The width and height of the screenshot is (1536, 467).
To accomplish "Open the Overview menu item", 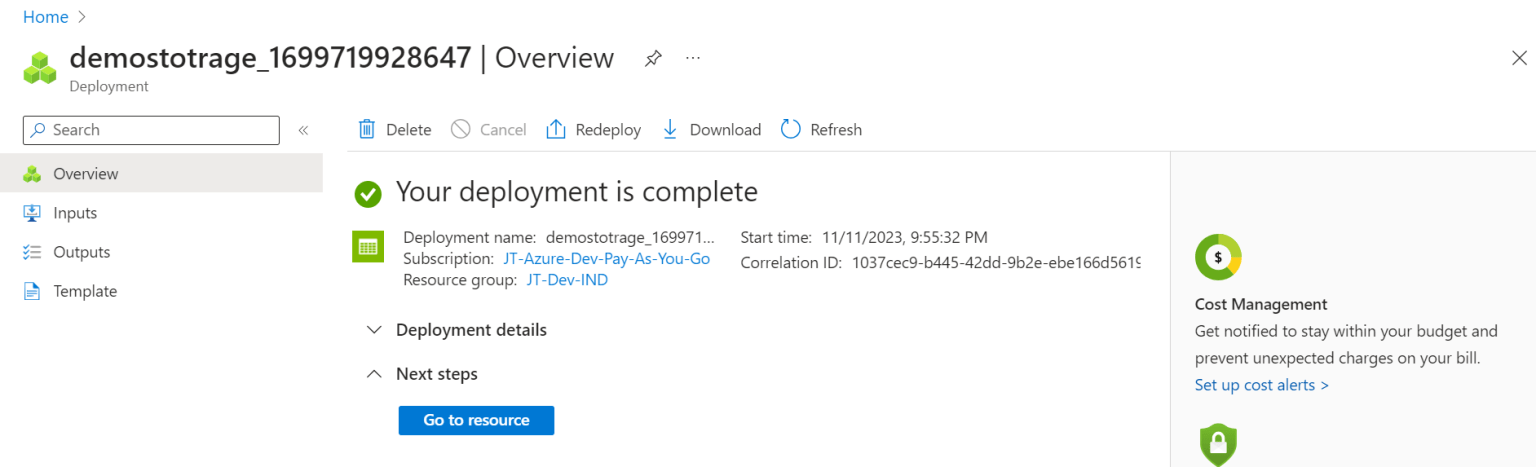I will (85, 174).
